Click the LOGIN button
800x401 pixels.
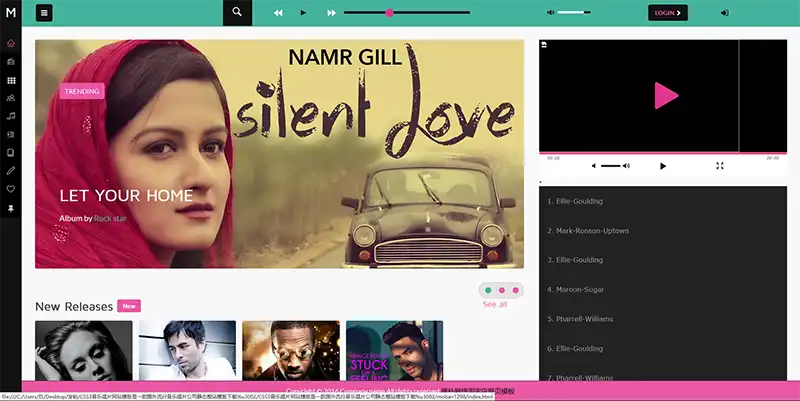tap(667, 13)
